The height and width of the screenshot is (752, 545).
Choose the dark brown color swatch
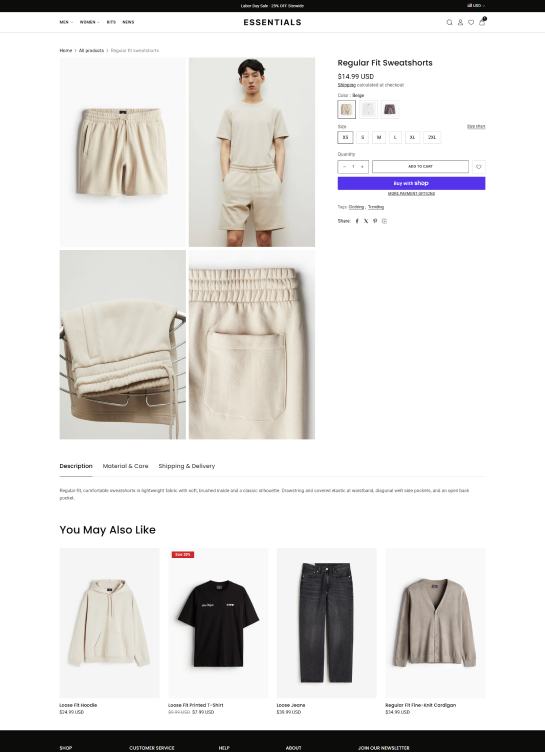[x=390, y=109]
